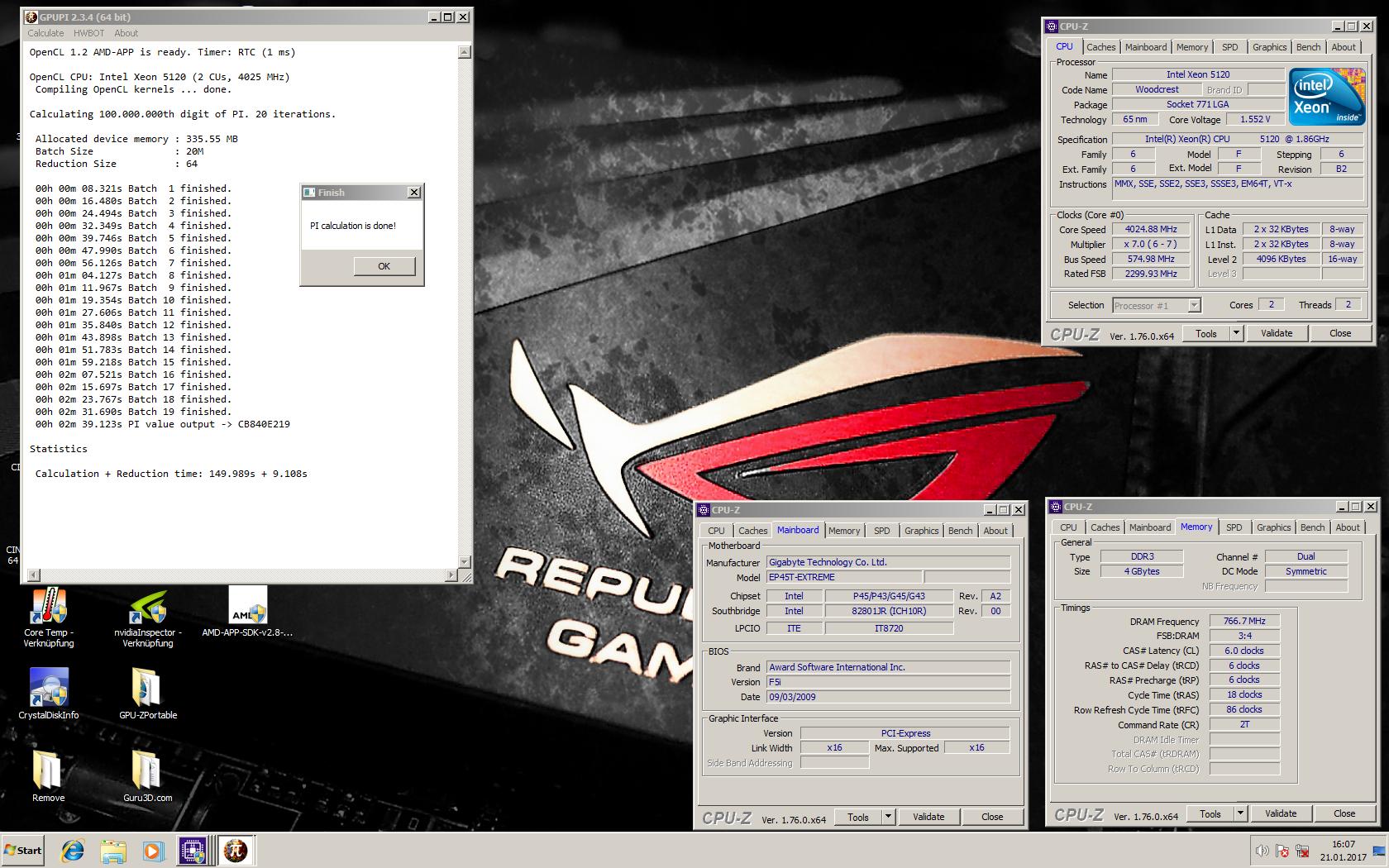This screenshot has height=868, width=1389.
Task: Click Validate in the top CPU-Z window
Action: tap(1277, 333)
